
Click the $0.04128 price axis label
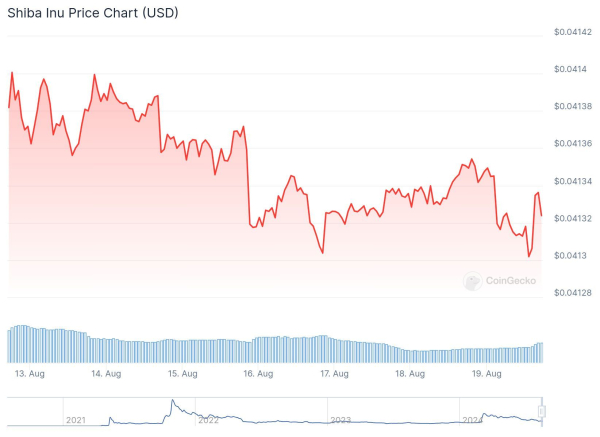573,292
